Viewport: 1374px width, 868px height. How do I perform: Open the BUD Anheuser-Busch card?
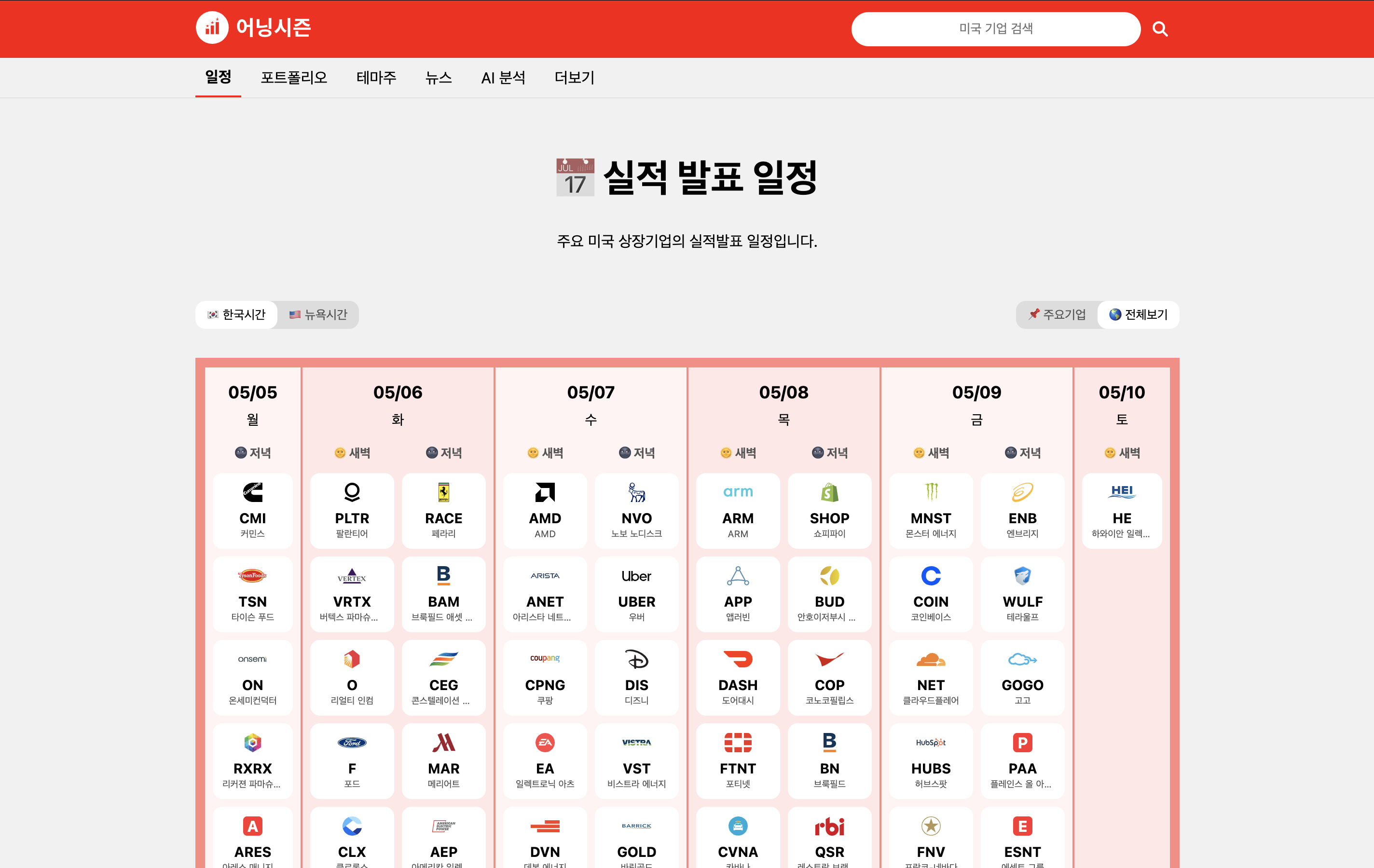click(829, 594)
